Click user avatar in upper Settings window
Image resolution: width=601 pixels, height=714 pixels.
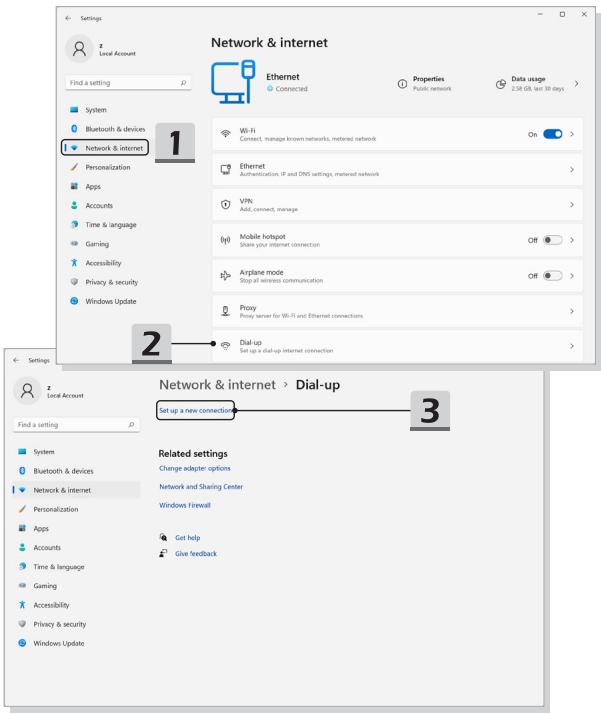click(x=80, y=48)
